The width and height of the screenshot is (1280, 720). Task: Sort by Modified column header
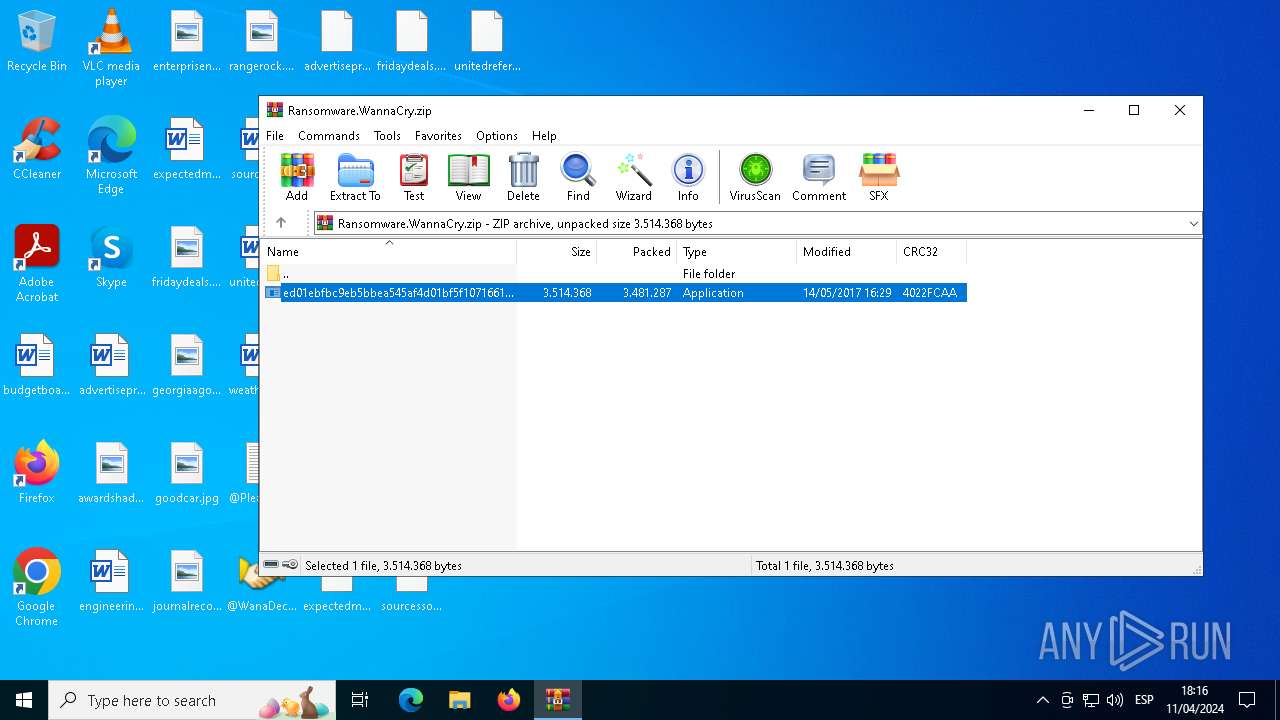click(846, 252)
